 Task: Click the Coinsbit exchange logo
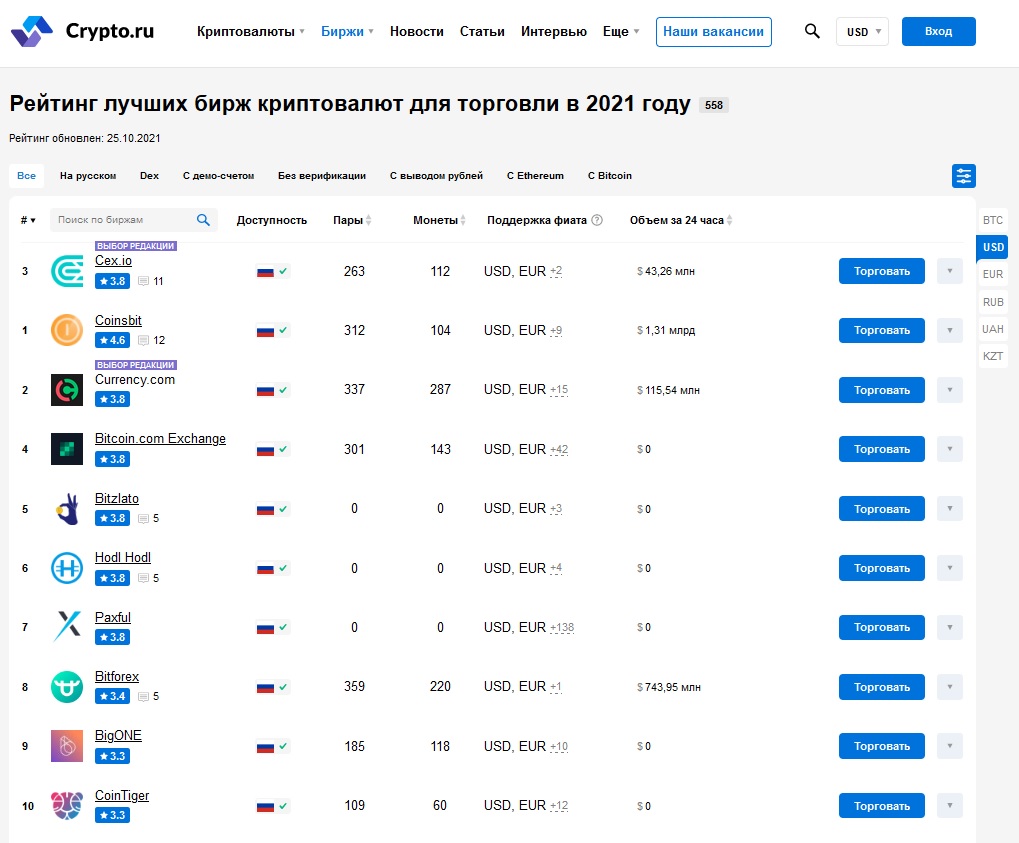click(x=67, y=330)
